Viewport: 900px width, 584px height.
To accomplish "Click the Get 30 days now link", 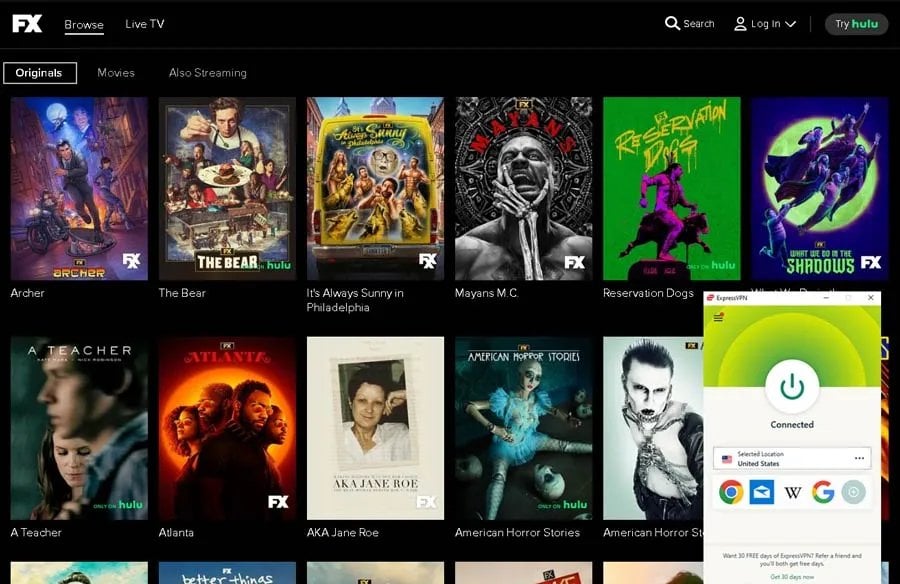I will pos(792,577).
